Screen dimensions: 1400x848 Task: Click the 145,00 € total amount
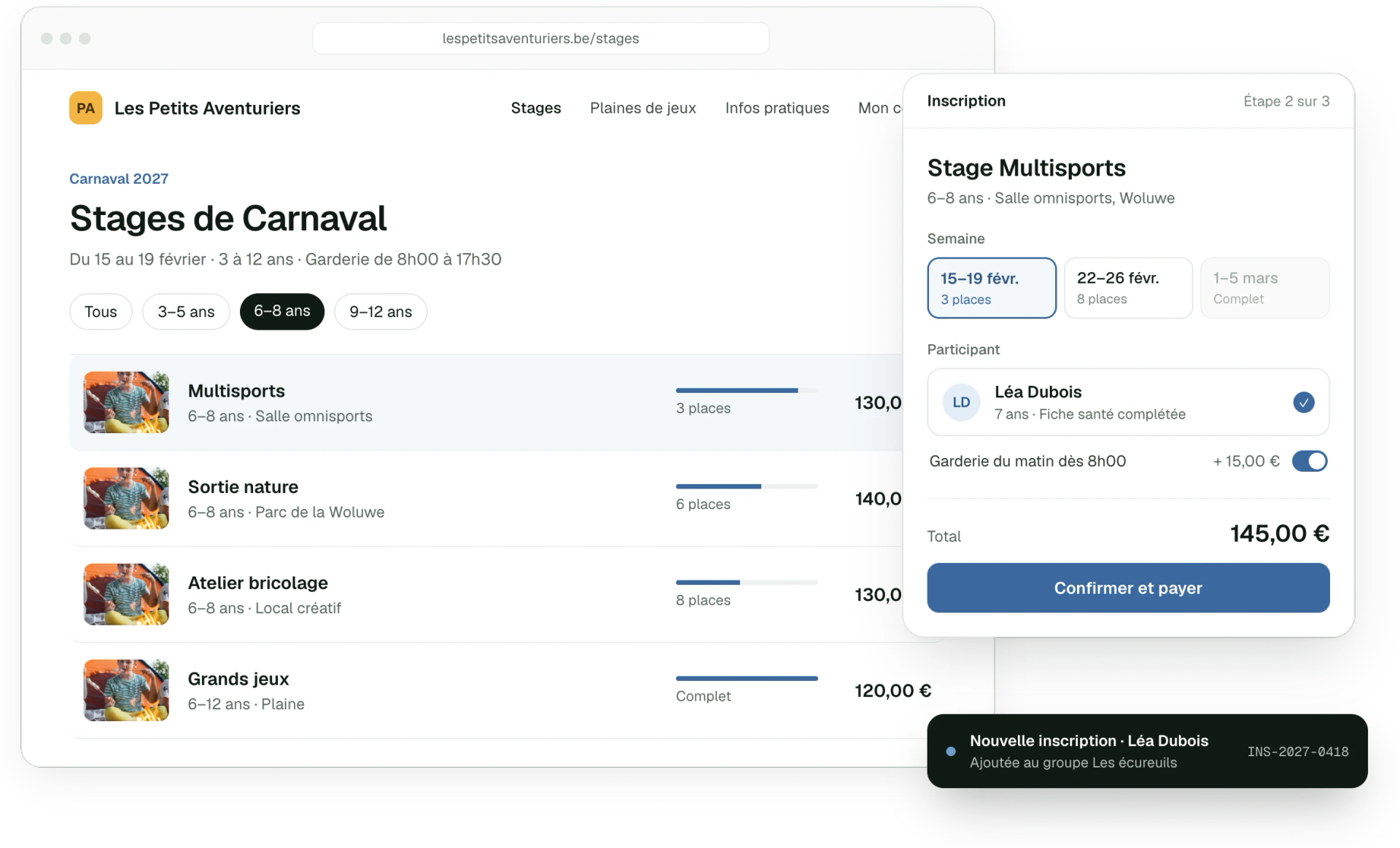click(1280, 534)
